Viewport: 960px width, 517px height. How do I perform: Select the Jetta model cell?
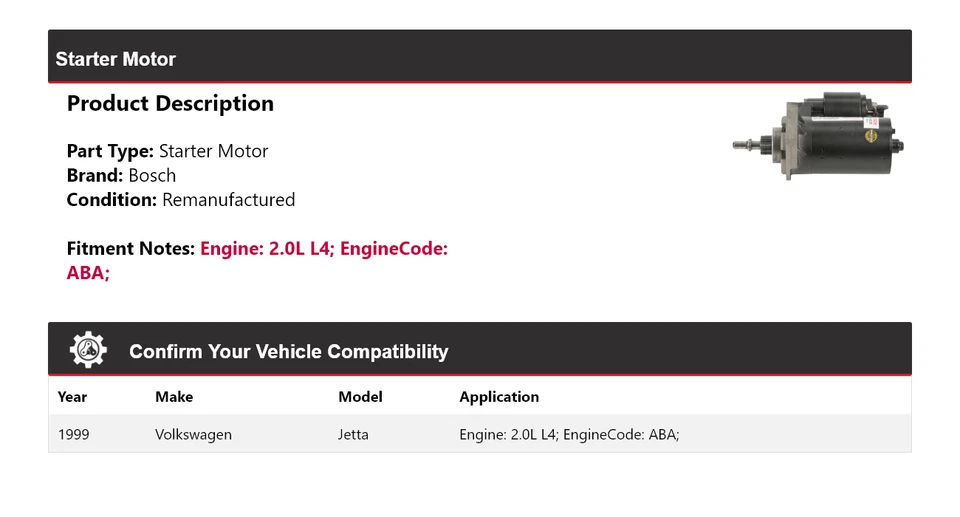coord(353,435)
